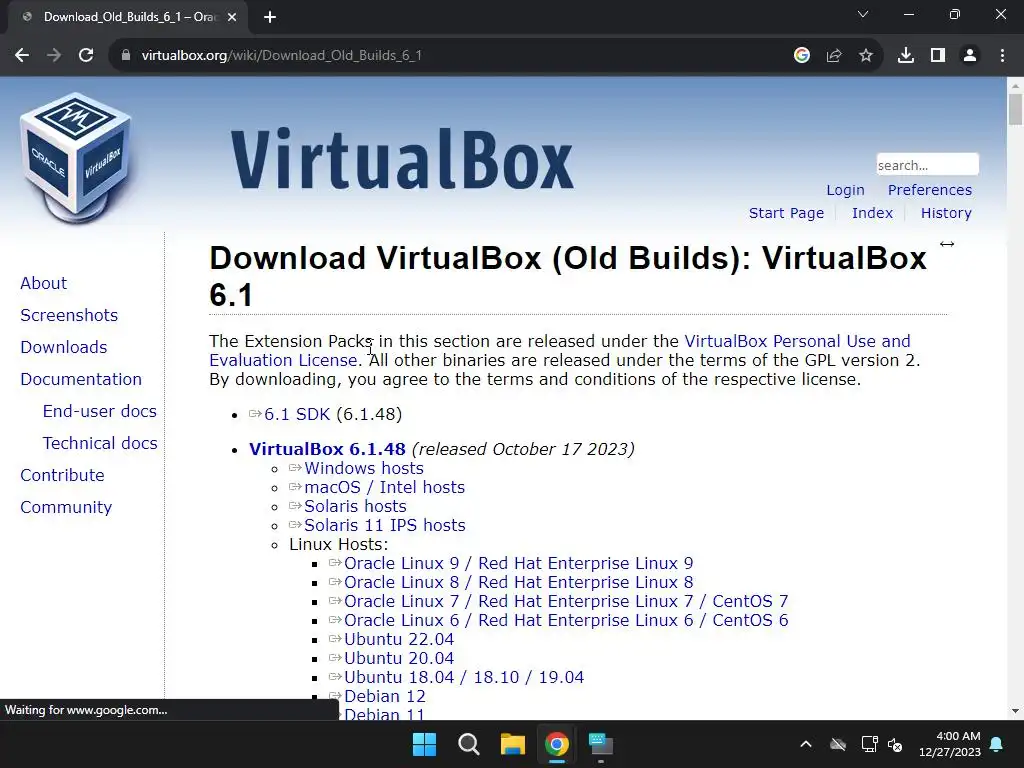Open VirtualBox 6.1.48 release link
This screenshot has height=768, width=1024.
(x=327, y=449)
